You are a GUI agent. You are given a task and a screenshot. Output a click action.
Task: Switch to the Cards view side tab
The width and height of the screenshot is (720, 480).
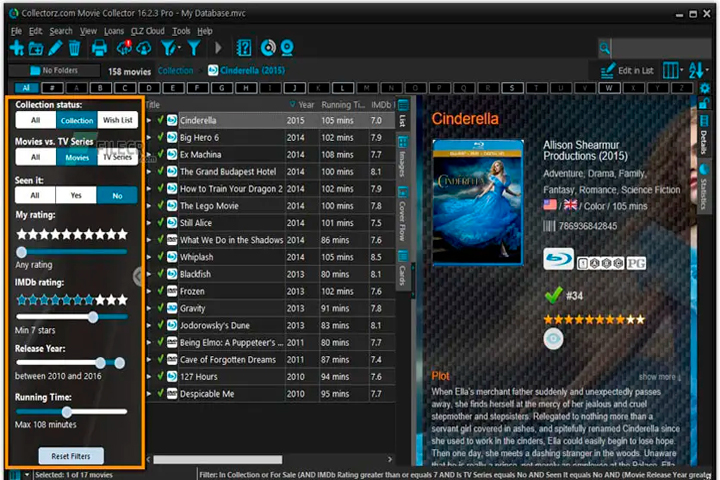[403, 270]
